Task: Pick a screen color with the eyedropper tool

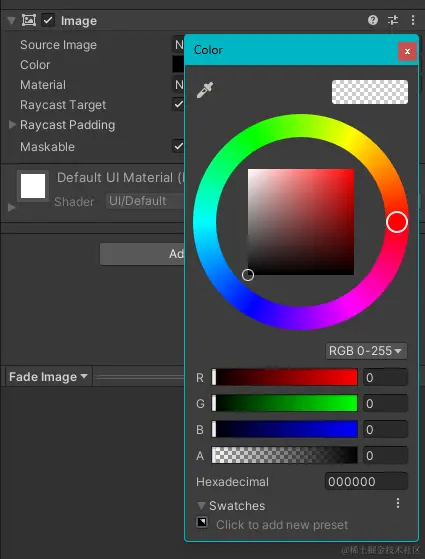Action: coord(205,90)
